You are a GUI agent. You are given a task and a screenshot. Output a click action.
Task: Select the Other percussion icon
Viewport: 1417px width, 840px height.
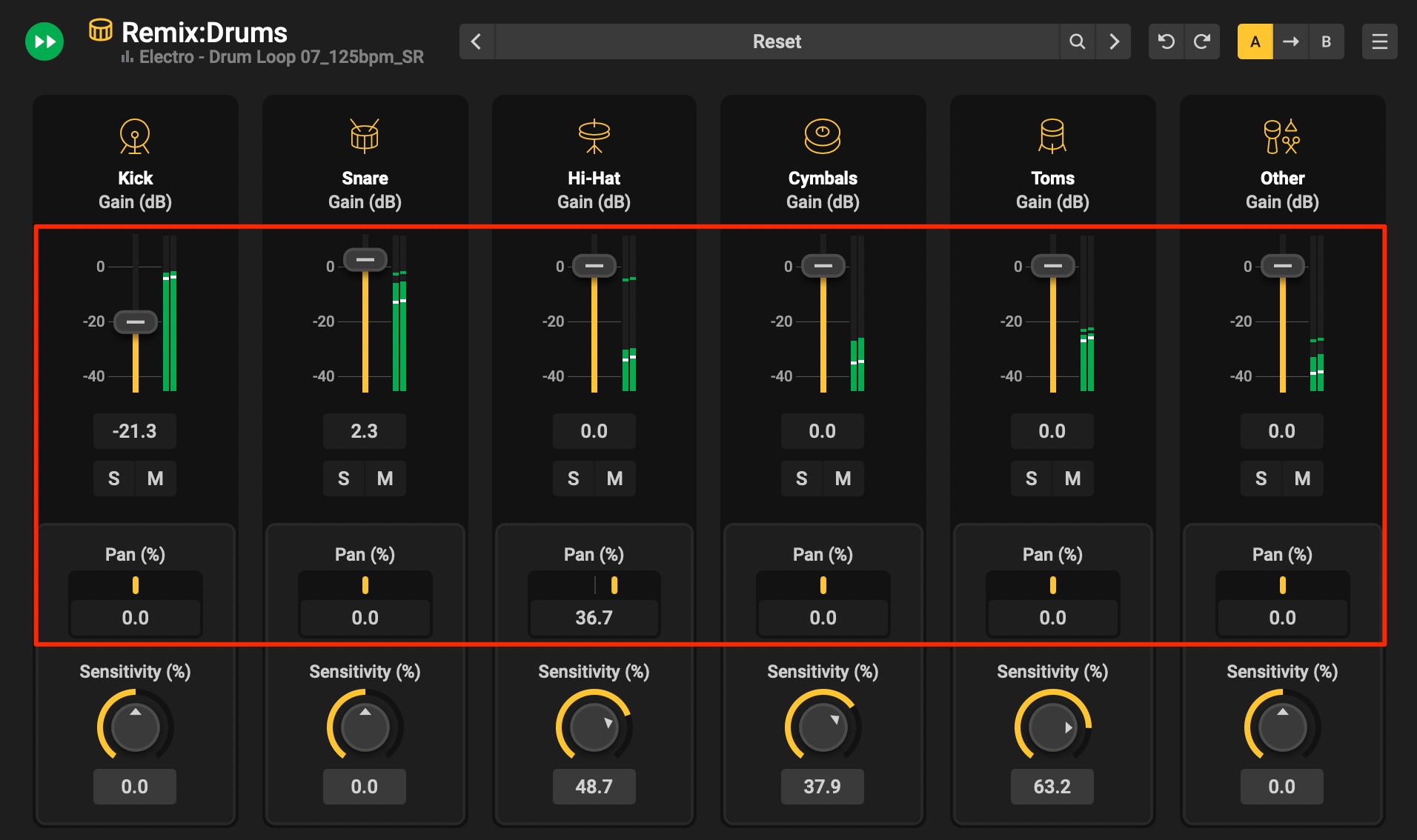(1282, 136)
